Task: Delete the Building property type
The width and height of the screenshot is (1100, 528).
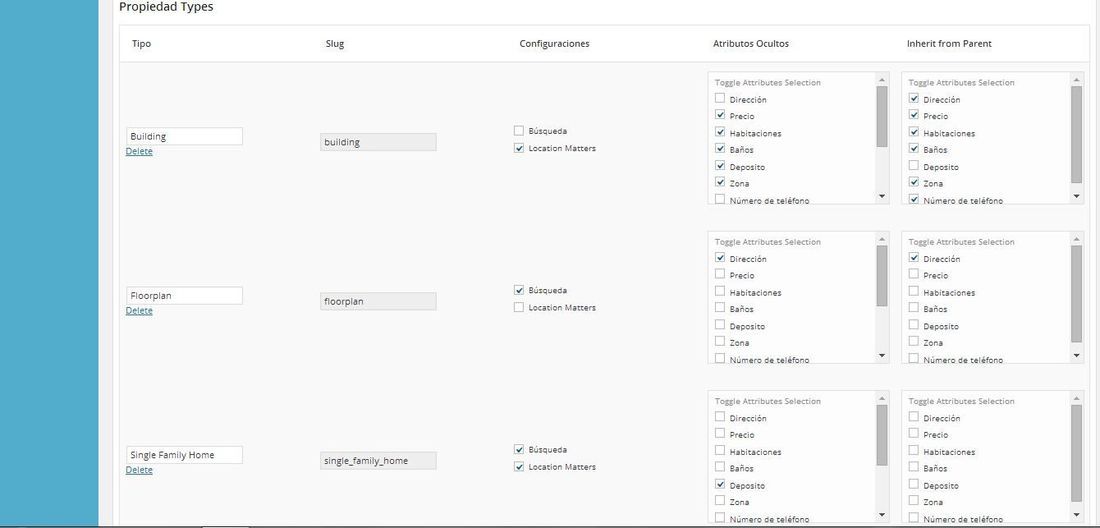Action: point(139,151)
